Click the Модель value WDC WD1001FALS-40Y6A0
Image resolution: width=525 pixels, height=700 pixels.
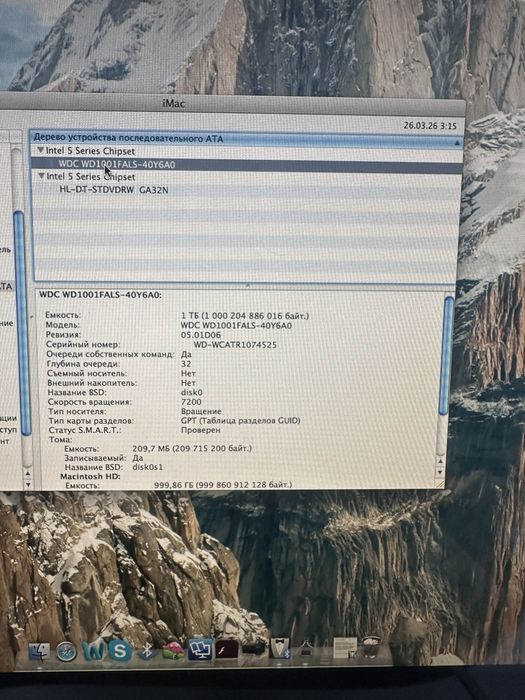coord(237,326)
